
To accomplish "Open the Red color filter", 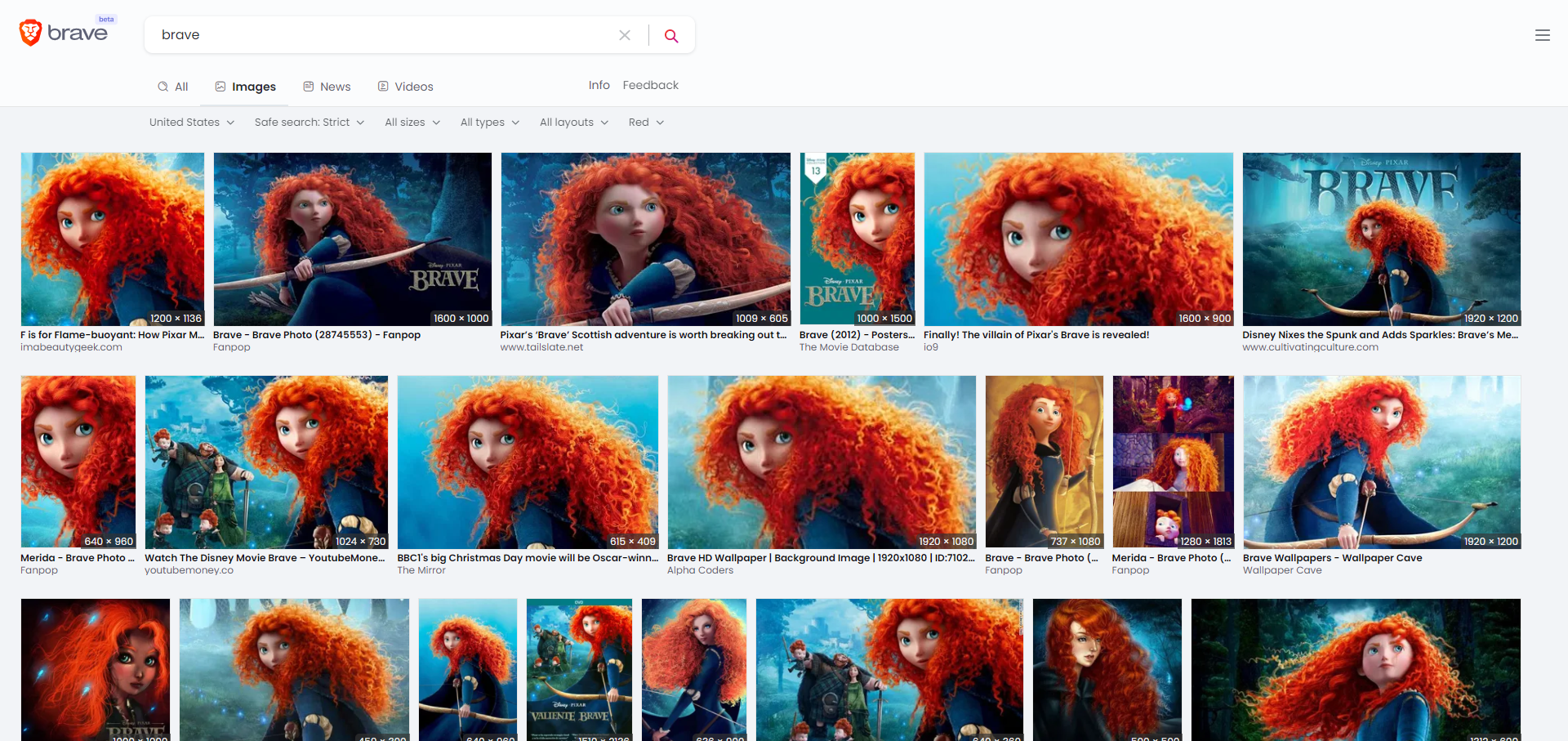I will tap(646, 123).
